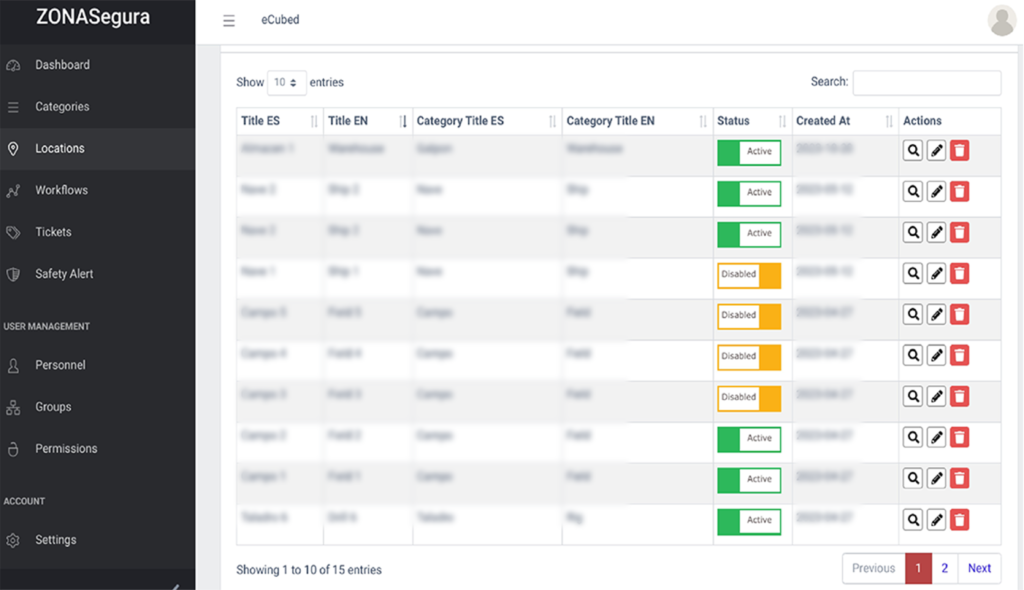The image size is (1024, 590).
Task: Toggle the Active switch in first row
Action: point(748,152)
